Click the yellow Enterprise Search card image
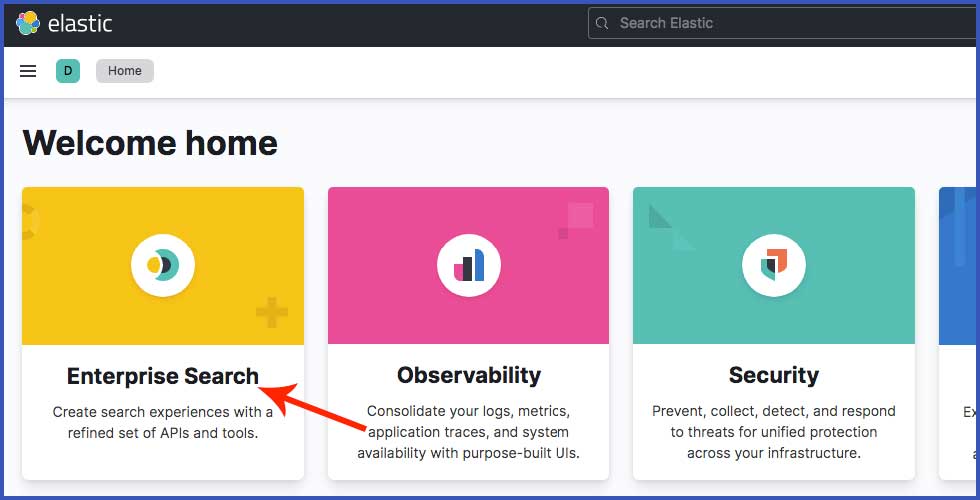The image size is (980, 500). [163, 266]
